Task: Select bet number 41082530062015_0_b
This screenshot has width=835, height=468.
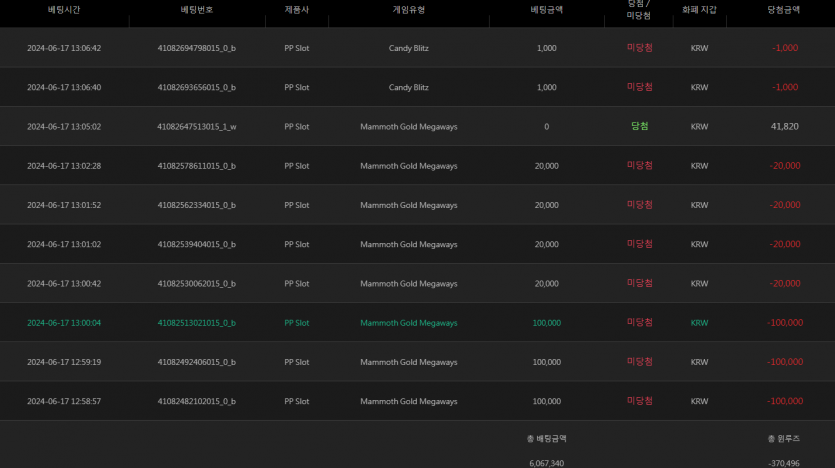Action: coord(197,284)
